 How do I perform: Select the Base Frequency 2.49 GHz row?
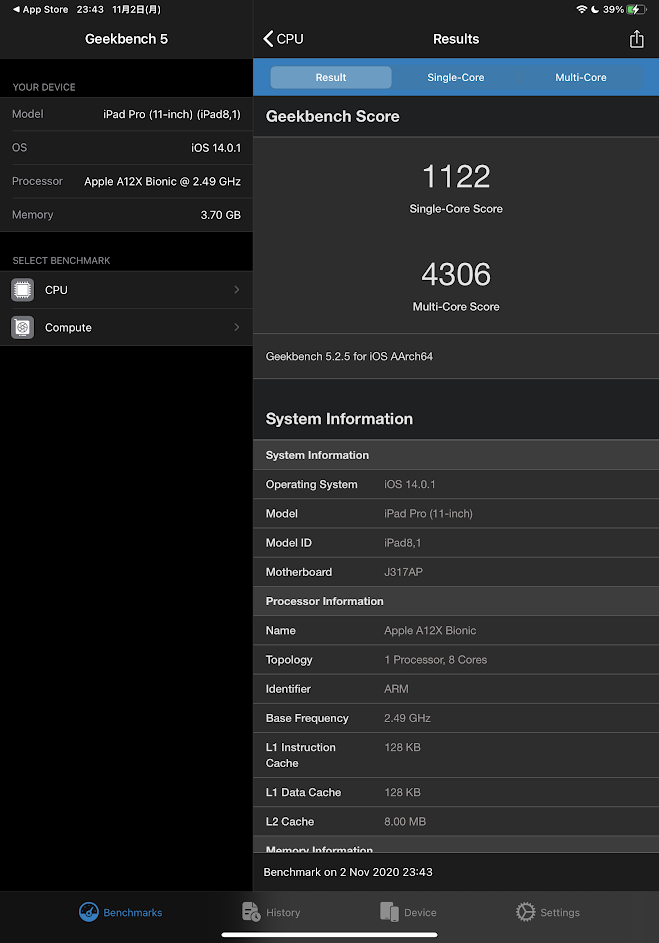(456, 718)
